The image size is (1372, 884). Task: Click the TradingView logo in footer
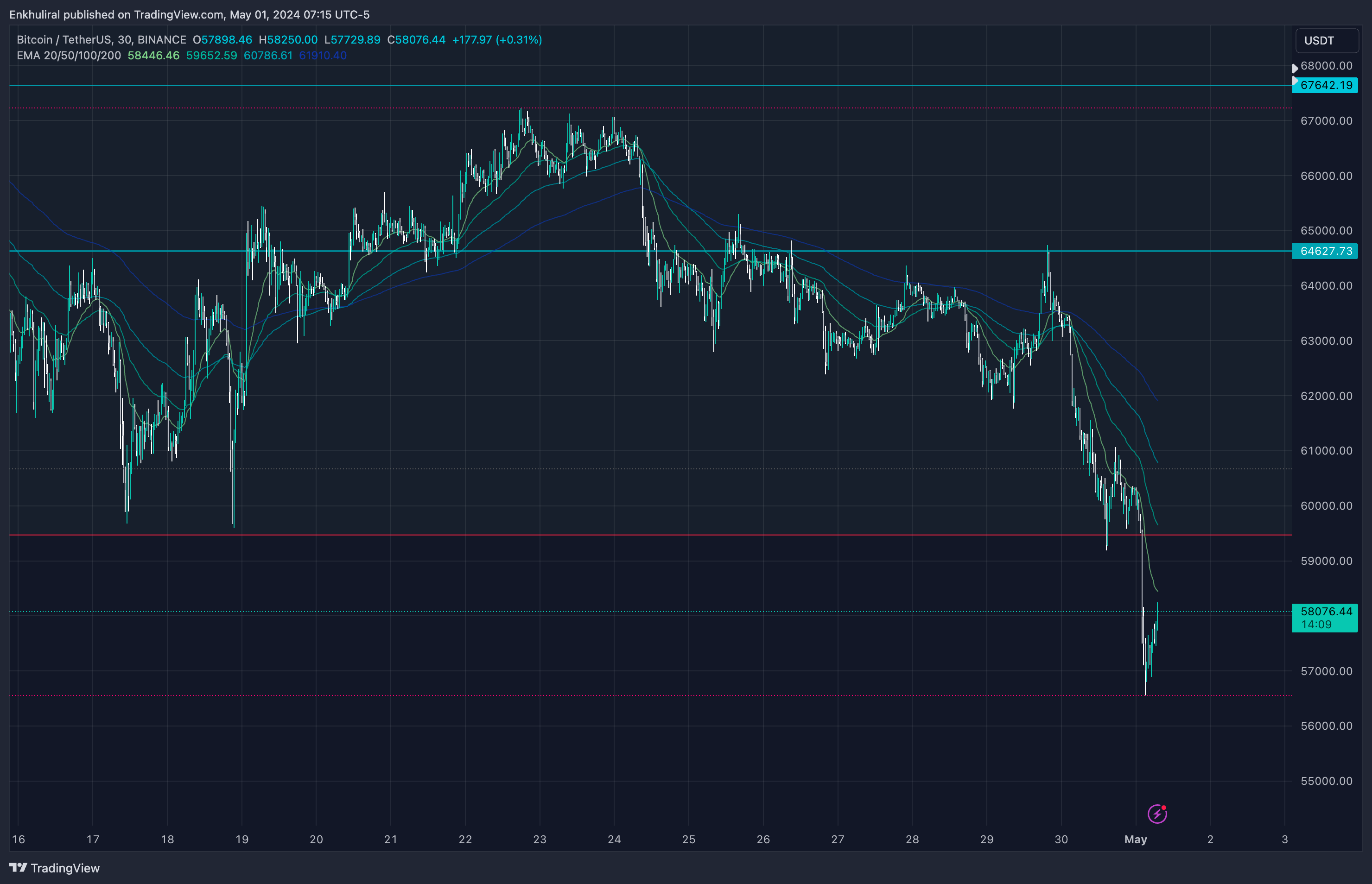pyautogui.click(x=55, y=868)
